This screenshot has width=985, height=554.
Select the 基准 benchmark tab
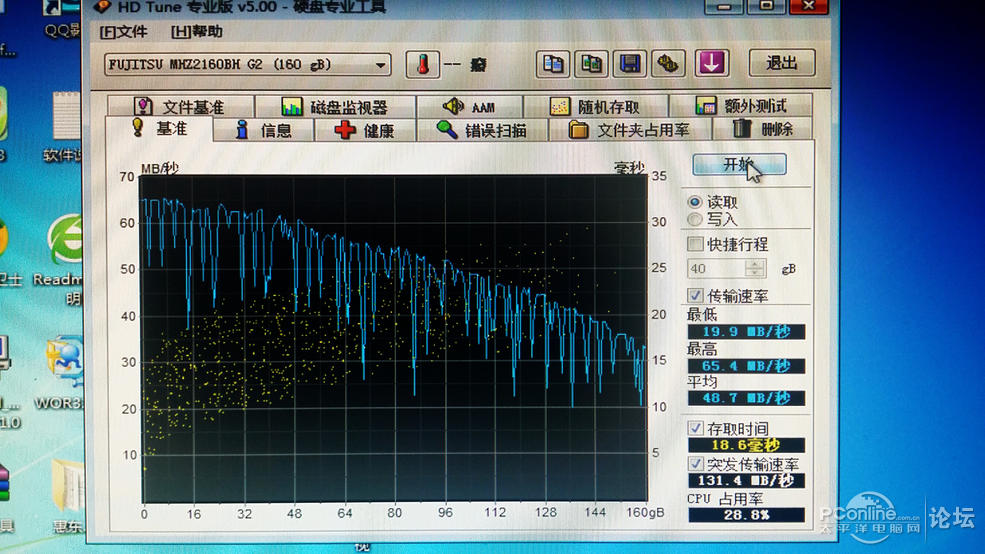pos(160,129)
